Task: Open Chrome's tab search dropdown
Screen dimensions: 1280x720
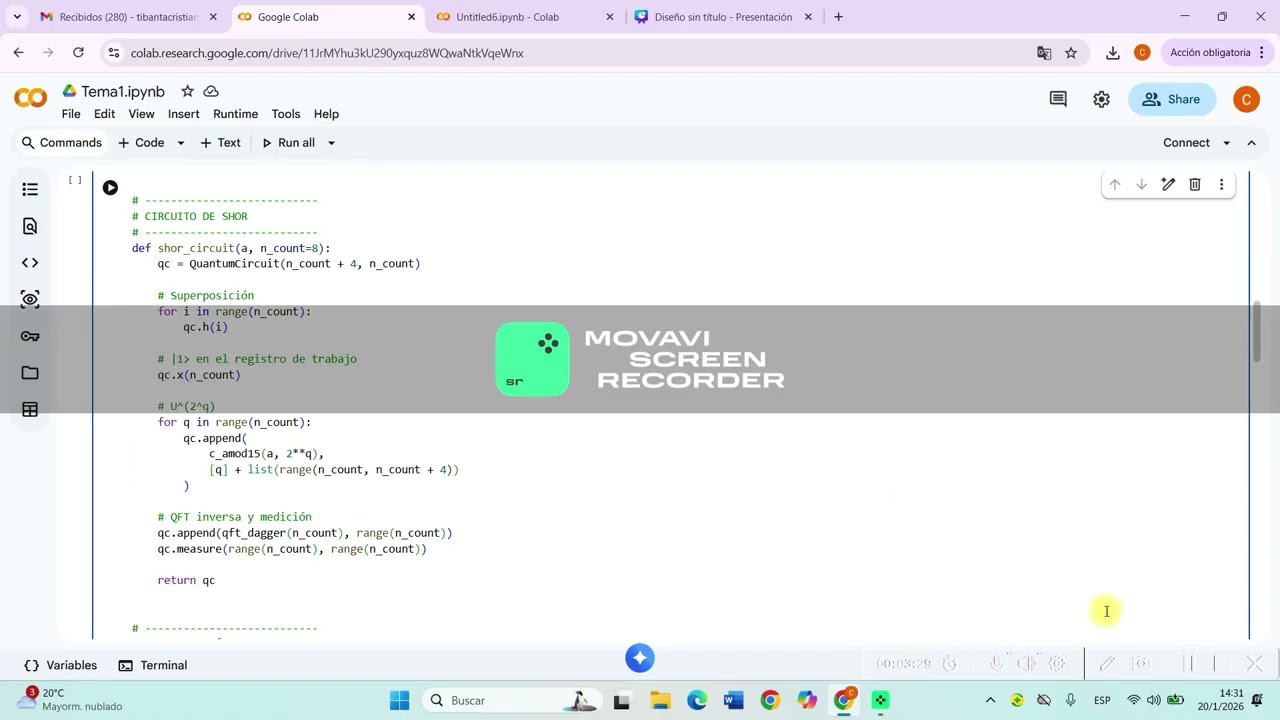Action: [x=17, y=17]
